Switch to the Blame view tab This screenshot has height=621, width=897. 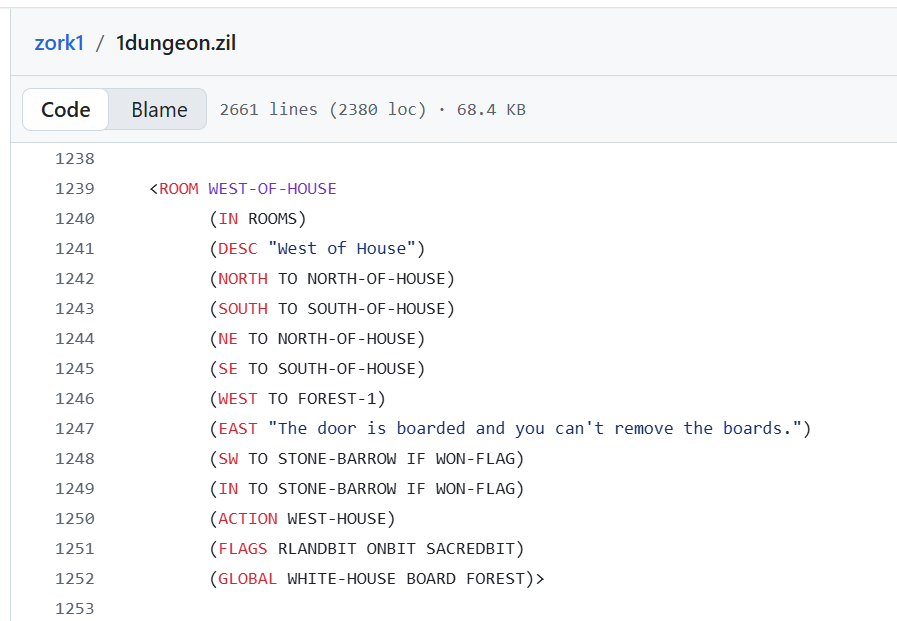[x=159, y=109]
